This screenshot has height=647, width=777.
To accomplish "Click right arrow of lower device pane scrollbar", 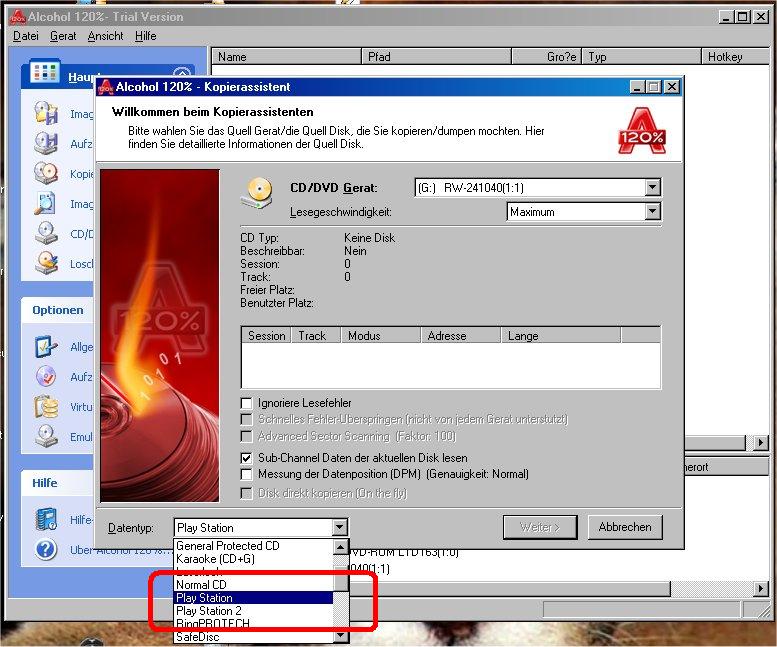I will 761,588.
